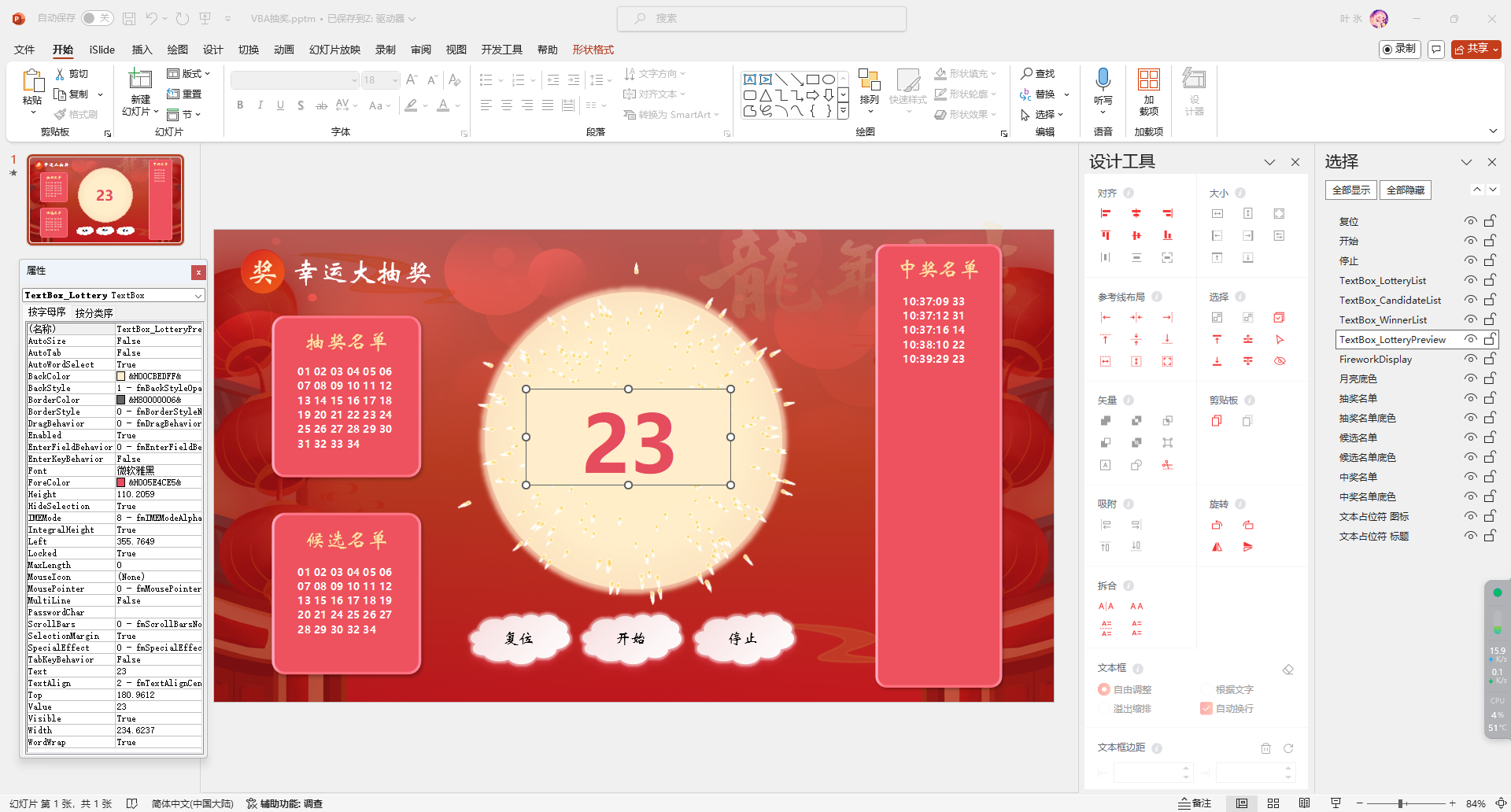Click the Find (查找) search icon
The height and width of the screenshot is (812, 1511).
1026,73
